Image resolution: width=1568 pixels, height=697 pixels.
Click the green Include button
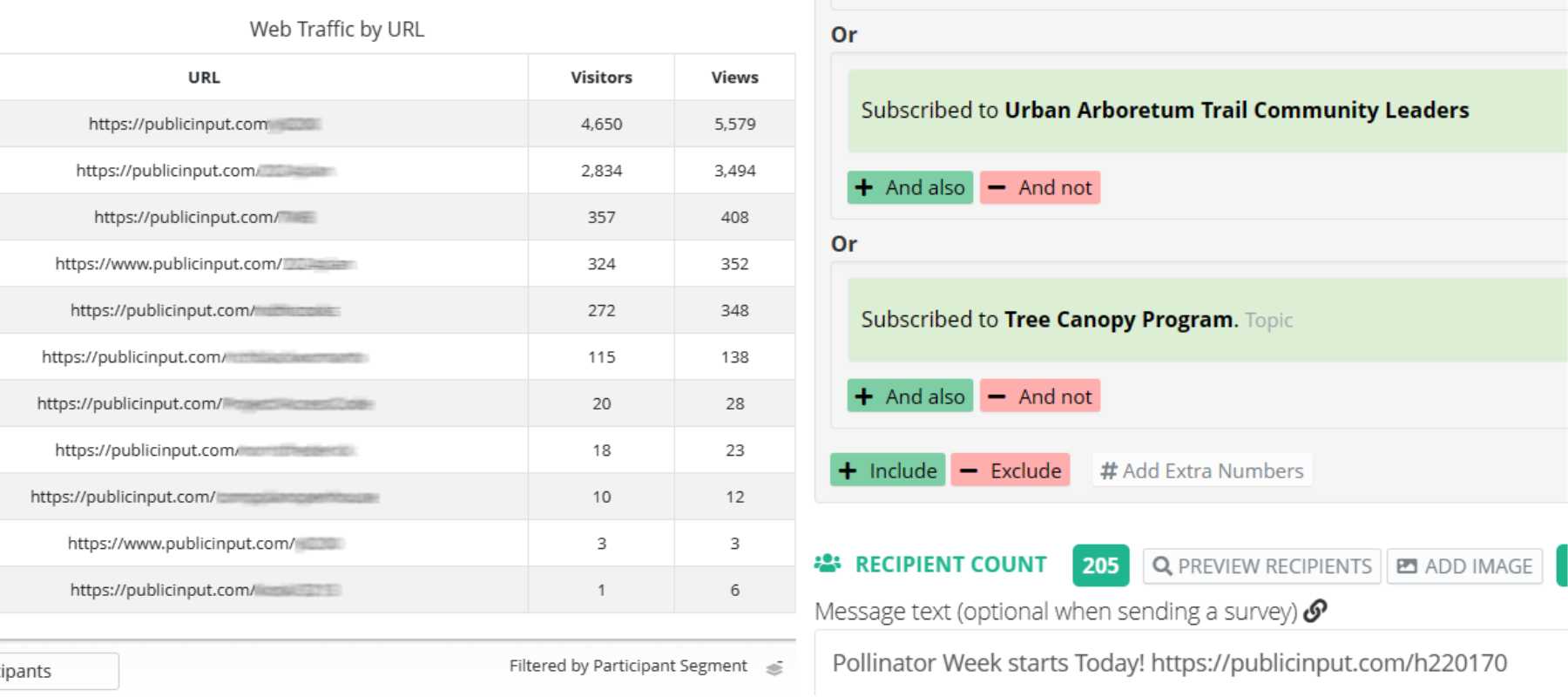tap(887, 470)
